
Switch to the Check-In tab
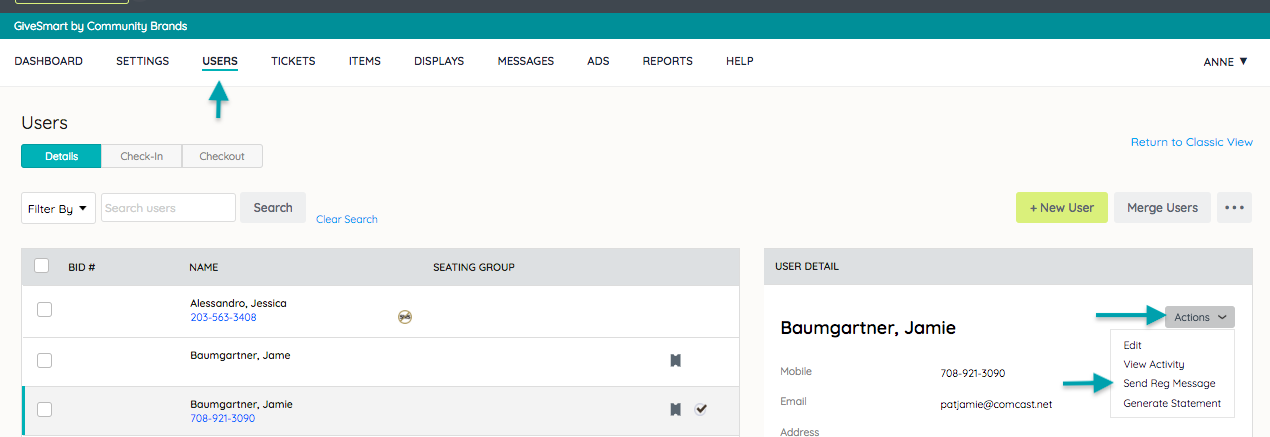(x=141, y=156)
